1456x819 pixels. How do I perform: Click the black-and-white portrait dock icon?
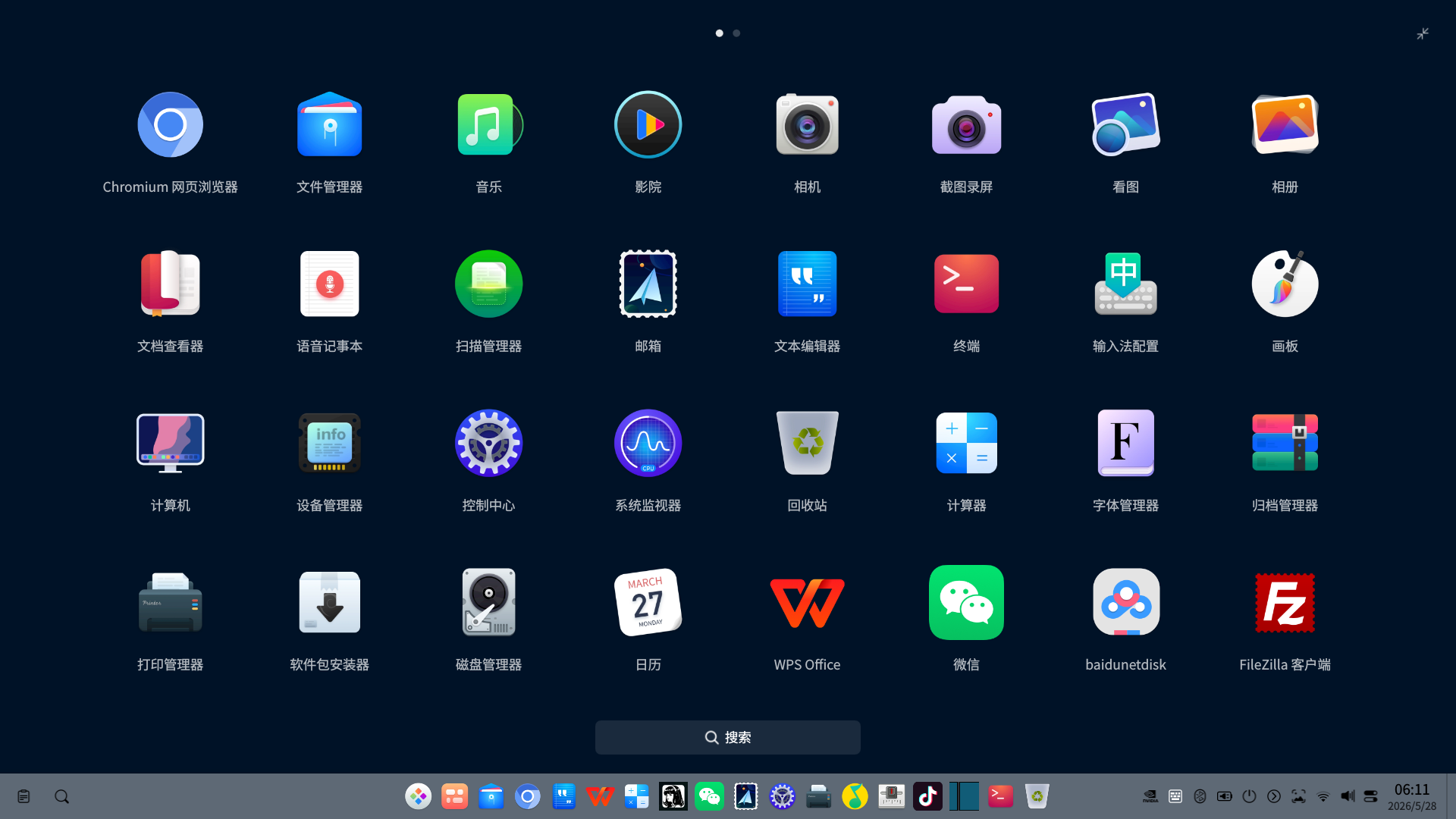pos(673,797)
